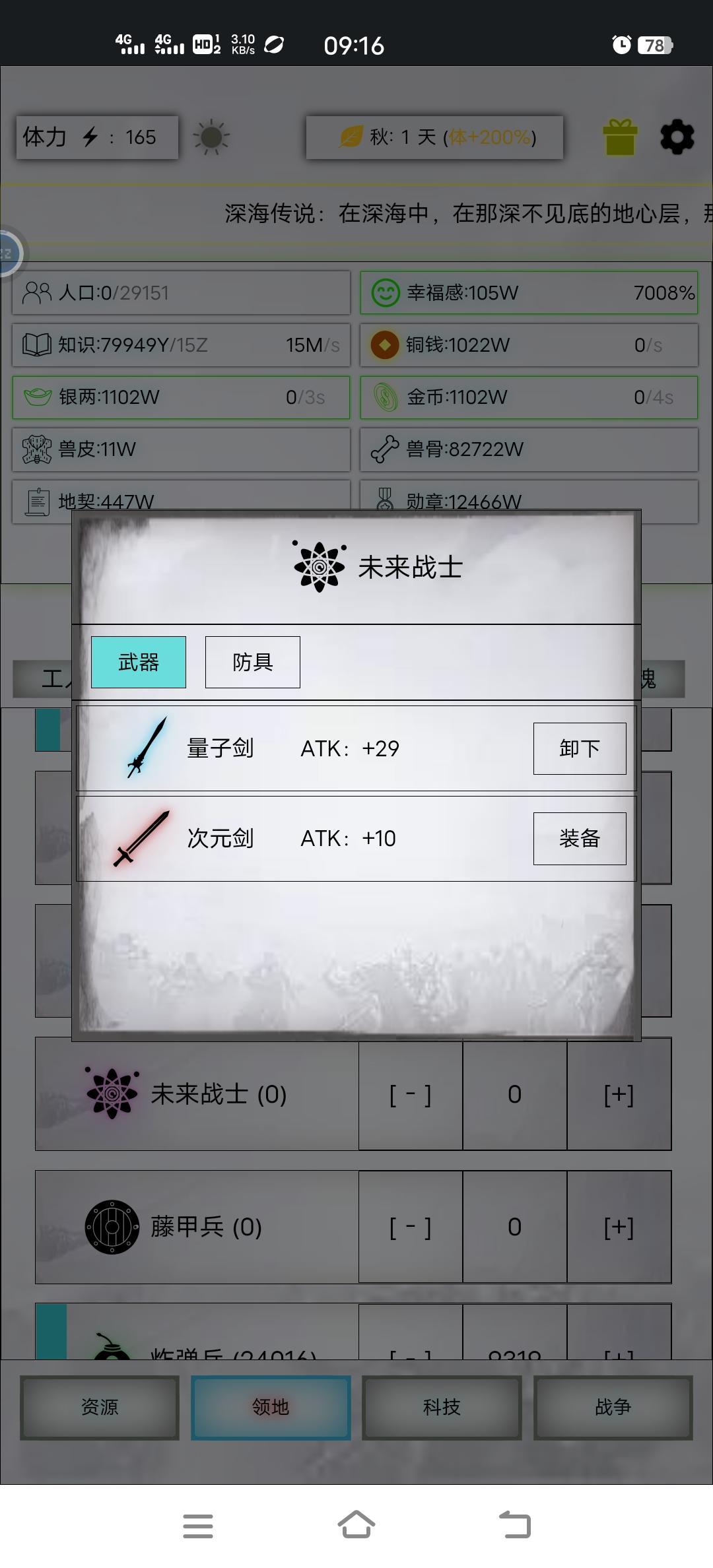
Task: Tap the rattan shield icon of 藤甲兵
Action: [x=112, y=1227]
